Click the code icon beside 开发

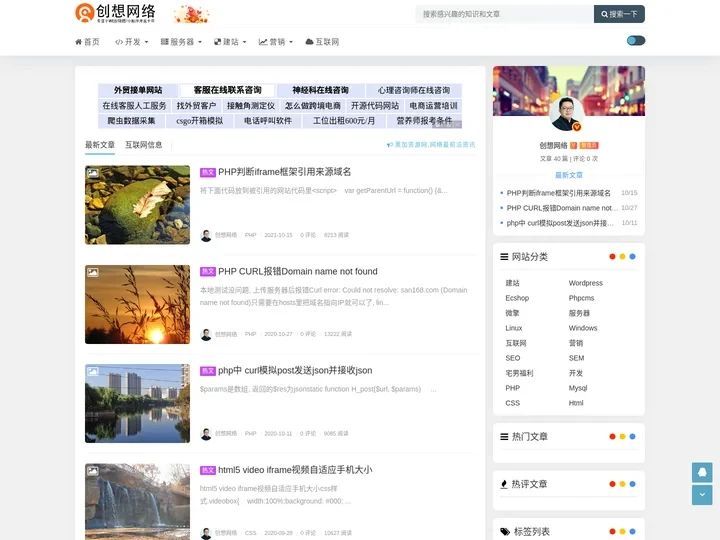point(118,42)
